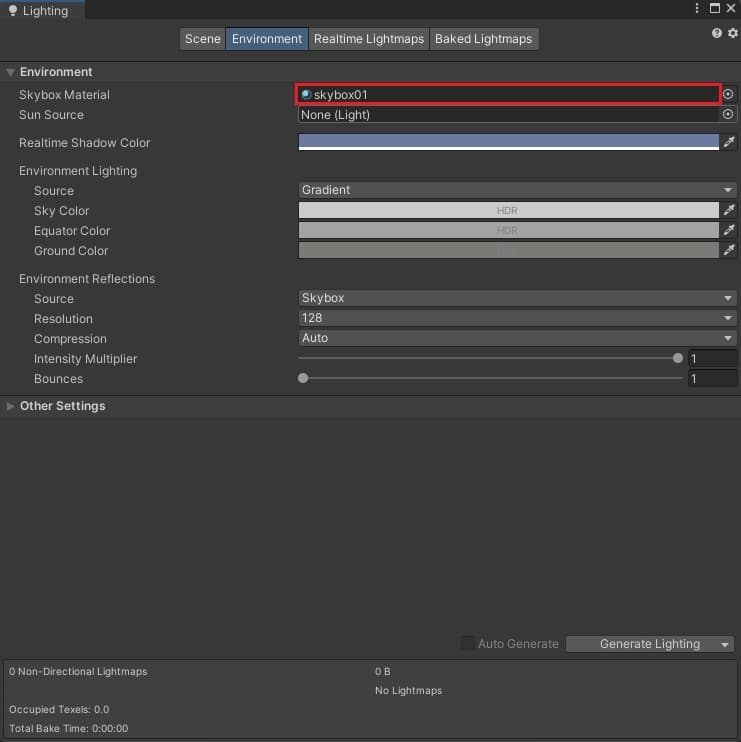
Task: Open the Sun Source object picker
Action: point(728,114)
